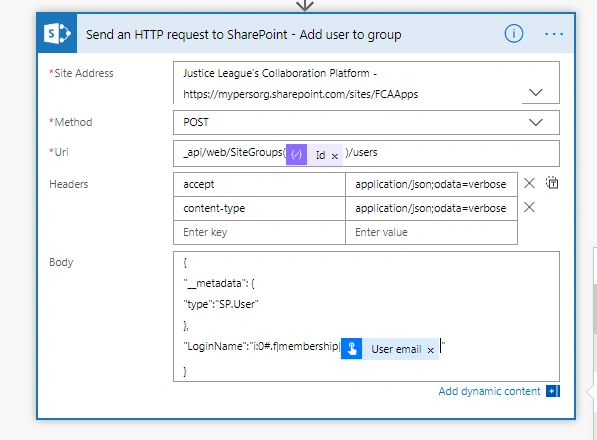The height and width of the screenshot is (440, 597).
Task: Expand the Site Address dropdown
Action: point(536,92)
